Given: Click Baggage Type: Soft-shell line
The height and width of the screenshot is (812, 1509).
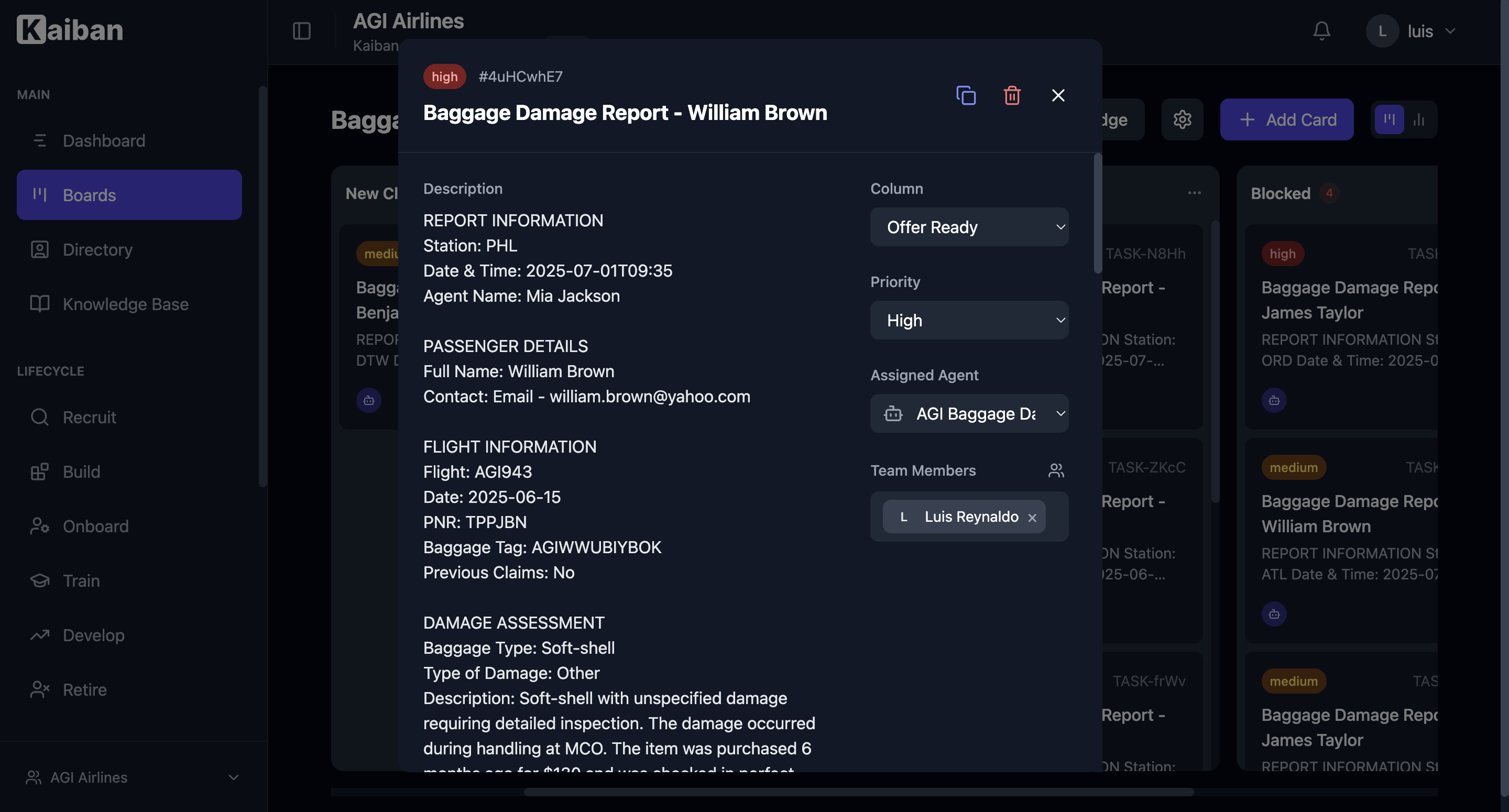Looking at the screenshot, I should pyautogui.click(x=519, y=648).
